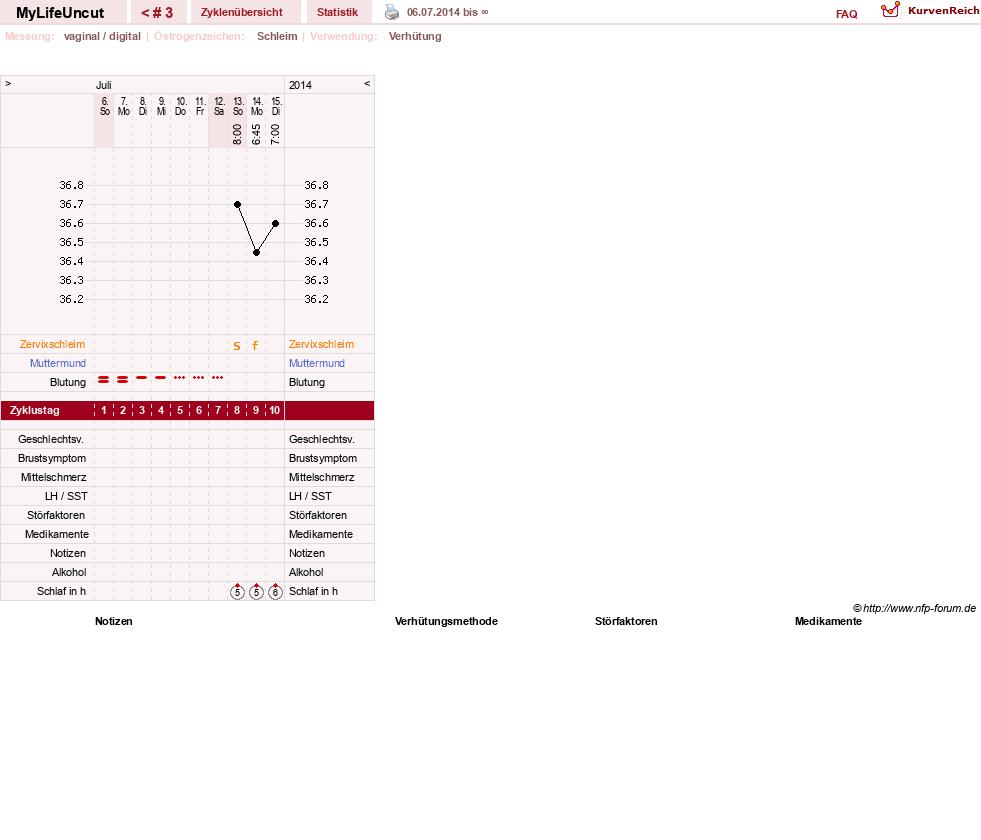981x840 pixels.
Task: Collapse chart with the right < arrow
Action: tap(367, 83)
